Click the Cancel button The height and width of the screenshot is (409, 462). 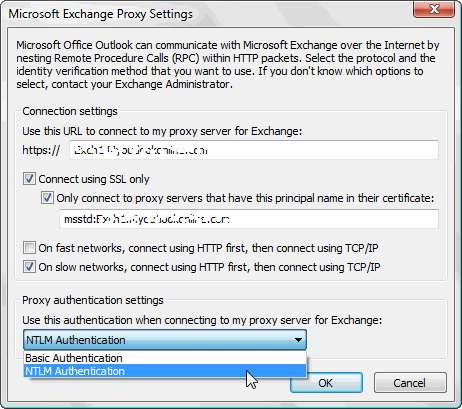point(410,383)
